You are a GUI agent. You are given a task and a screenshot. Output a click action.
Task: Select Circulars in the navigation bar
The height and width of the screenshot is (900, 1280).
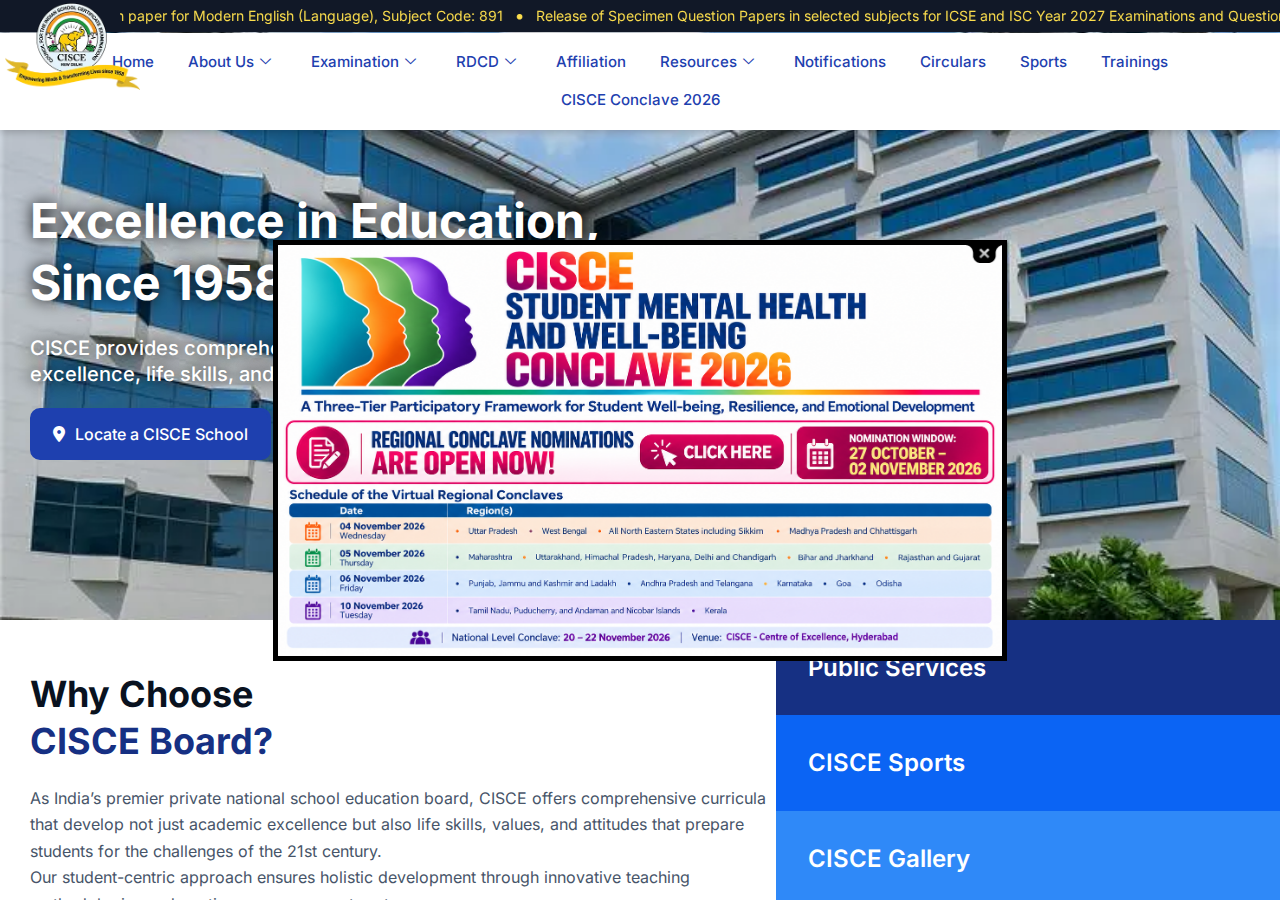953,62
